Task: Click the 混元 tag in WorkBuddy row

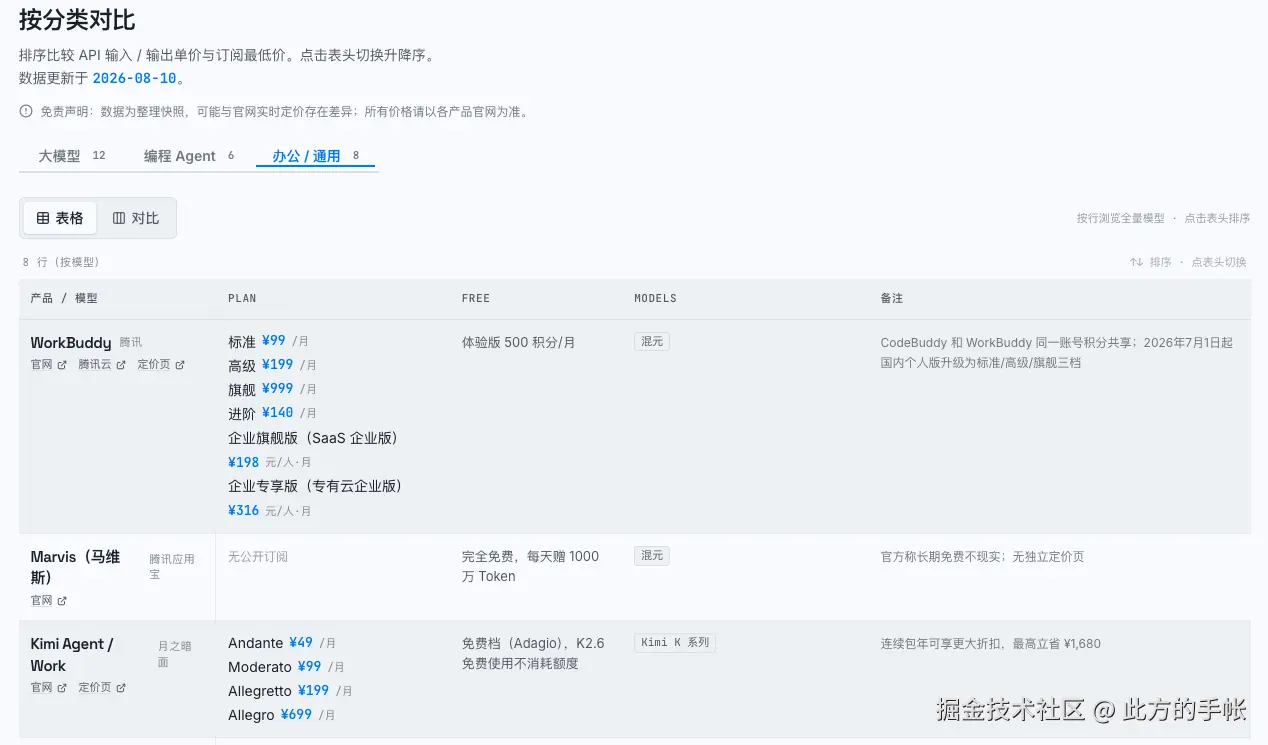Action: tap(652, 341)
